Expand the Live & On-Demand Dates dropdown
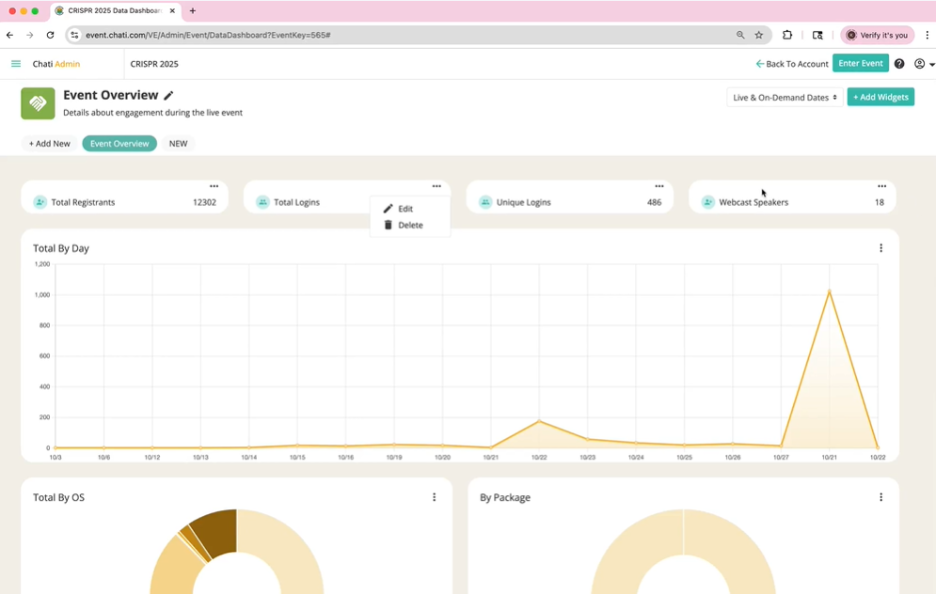This screenshot has height=594, width=936. [x=784, y=97]
